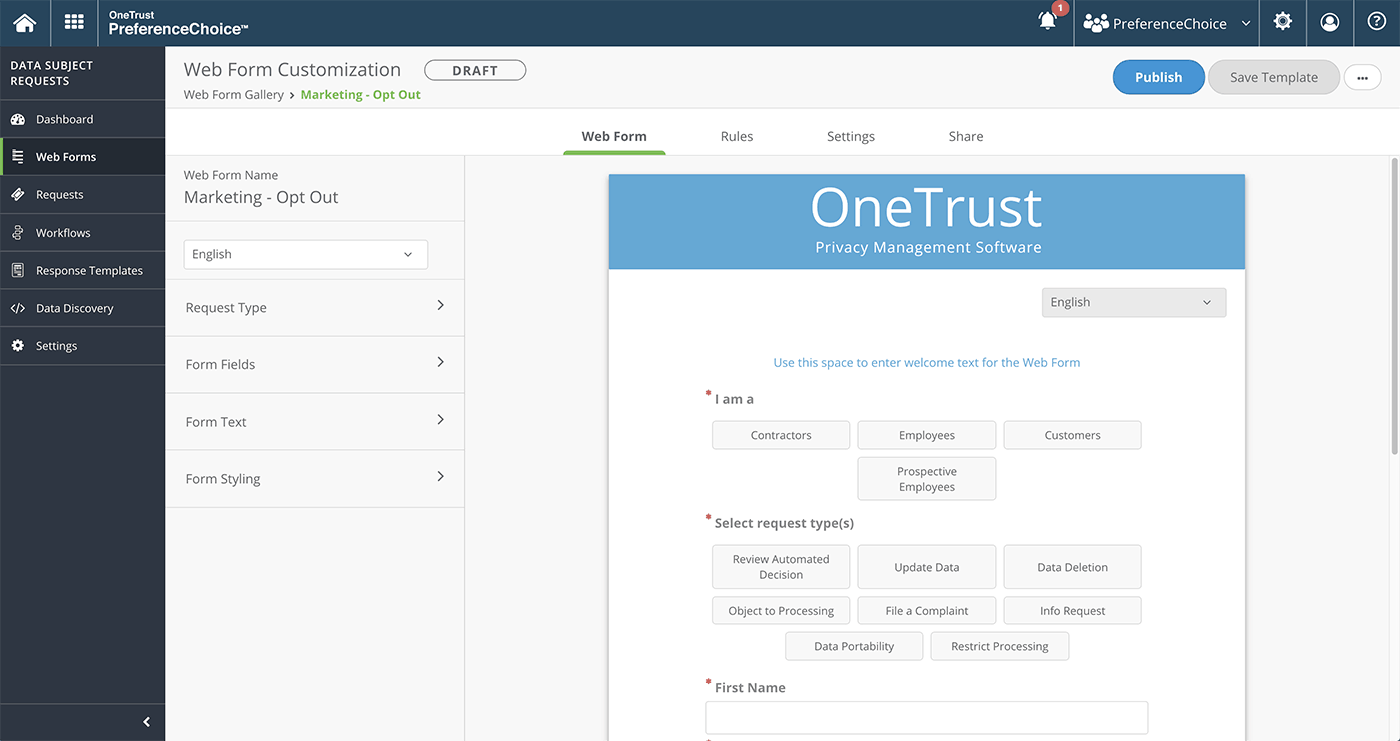Switch to the Web Form tab
This screenshot has height=741, width=1400.
pos(614,136)
